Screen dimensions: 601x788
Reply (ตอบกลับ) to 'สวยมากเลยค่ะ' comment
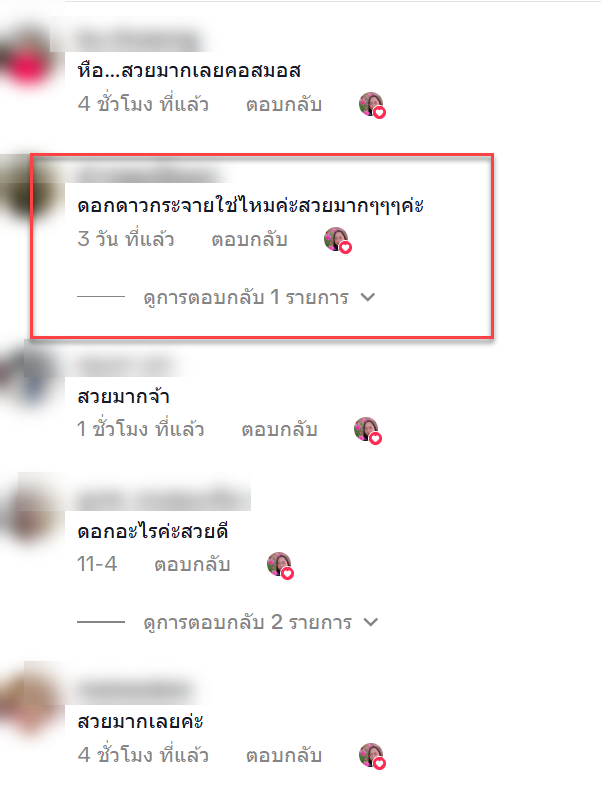pos(284,755)
